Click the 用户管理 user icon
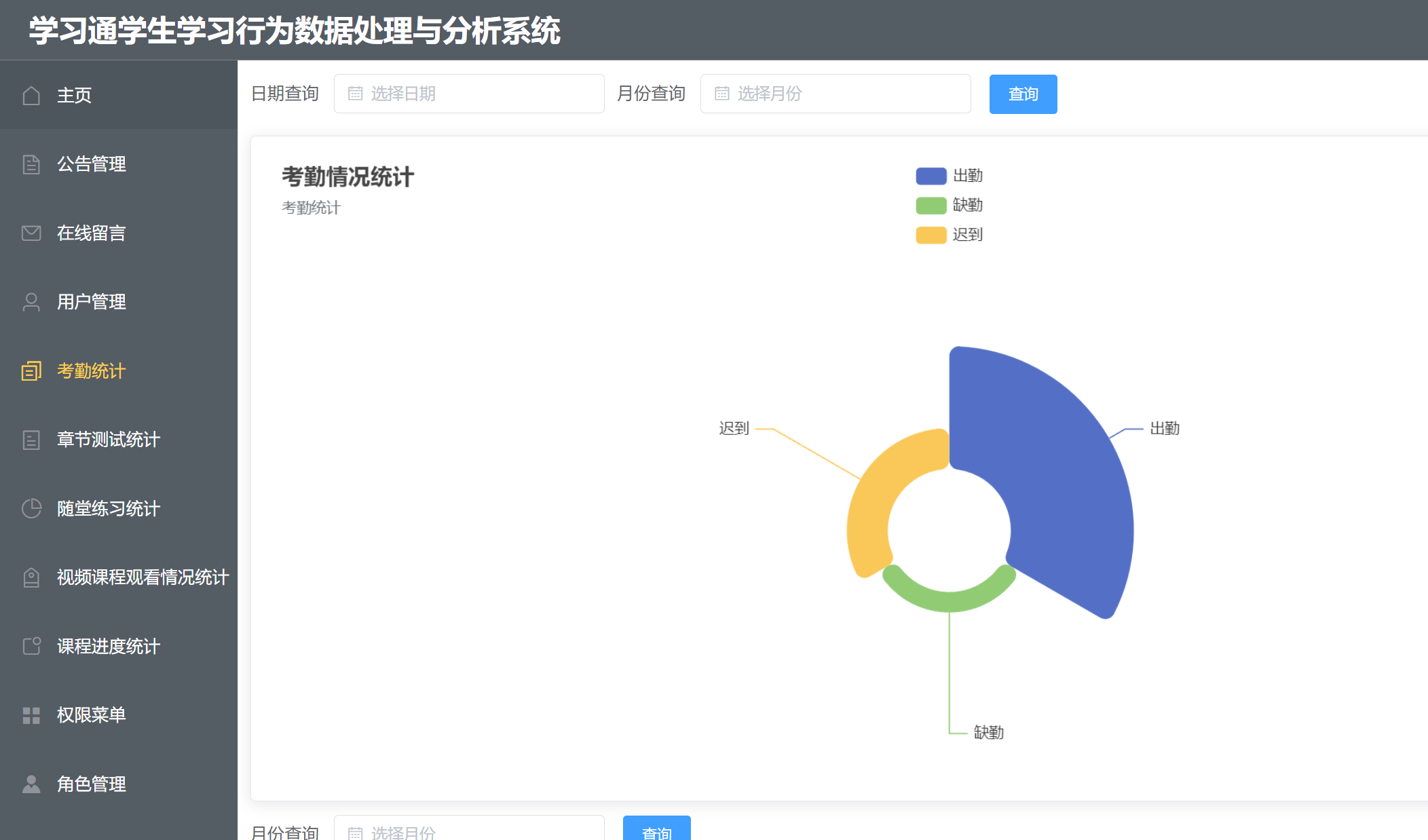The image size is (1428, 840). click(31, 301)
